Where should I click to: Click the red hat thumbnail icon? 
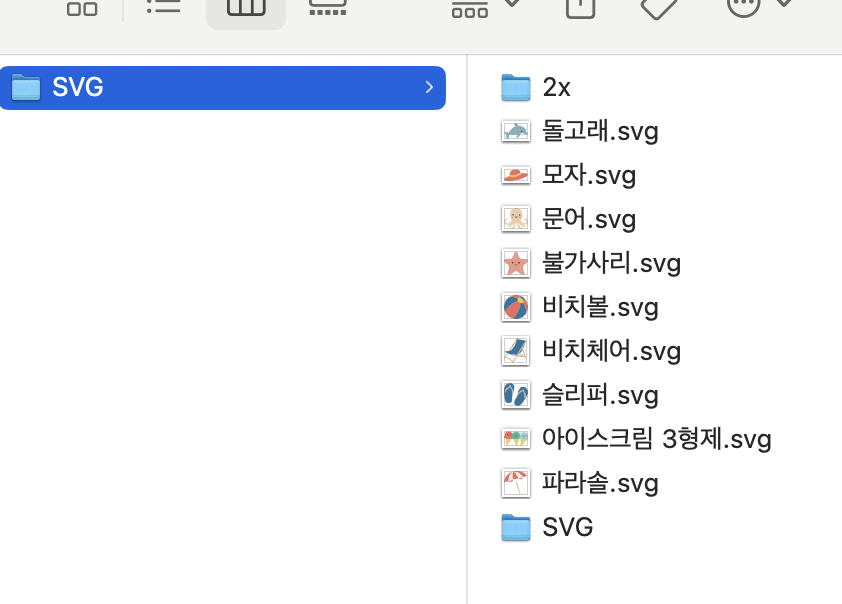coord(516,175)
